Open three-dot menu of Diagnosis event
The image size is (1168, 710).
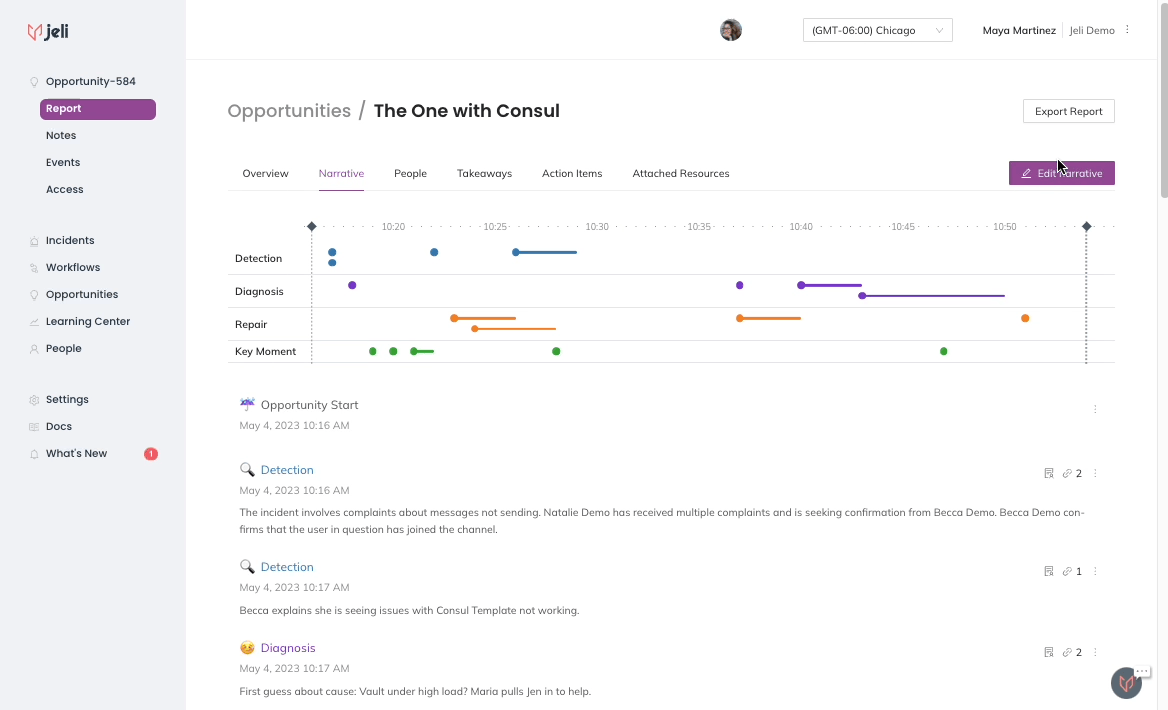pos(1095,652)
